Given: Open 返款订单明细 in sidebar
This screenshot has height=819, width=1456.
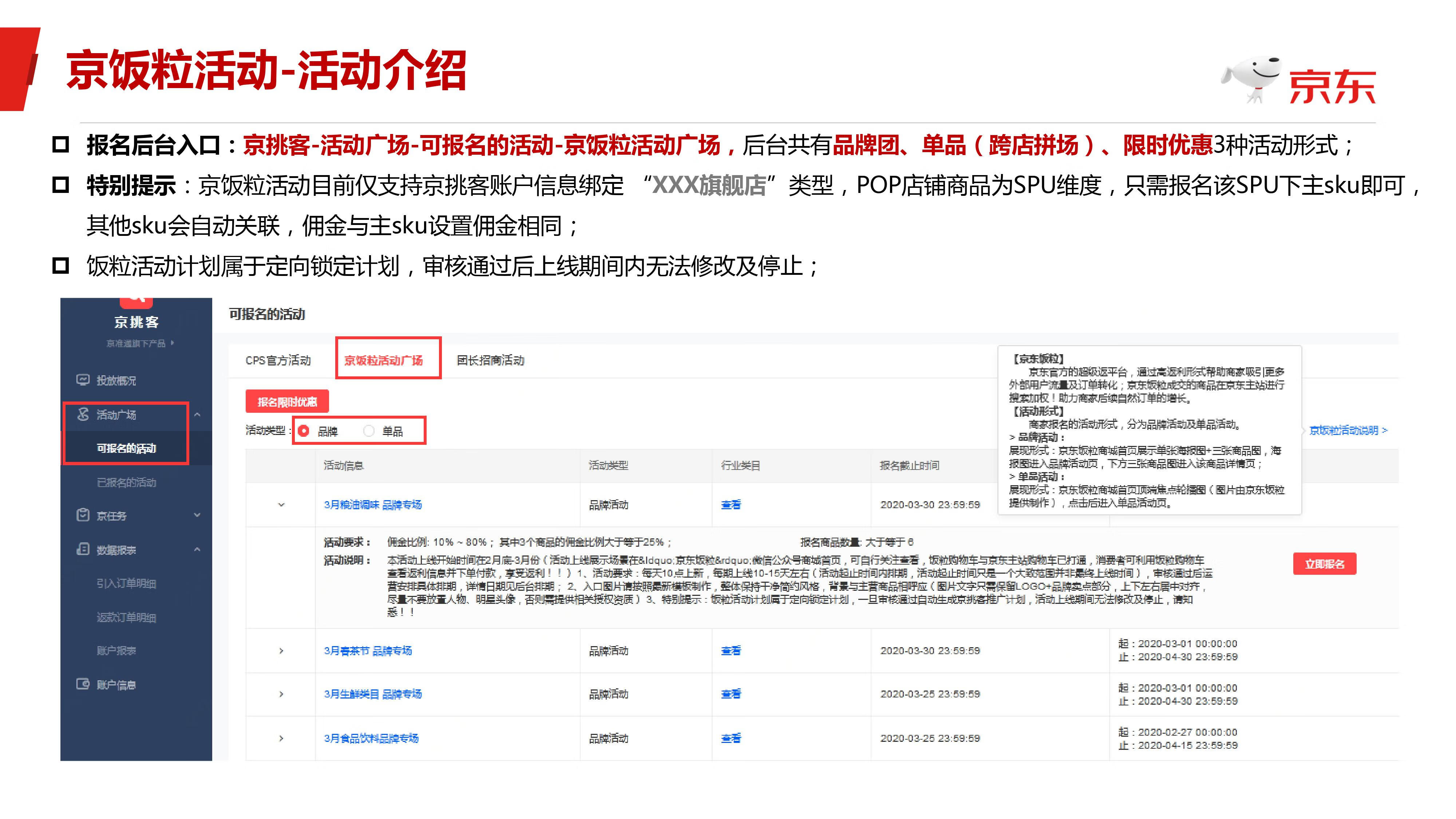Looking at the screenshot, I should [126, 617].
